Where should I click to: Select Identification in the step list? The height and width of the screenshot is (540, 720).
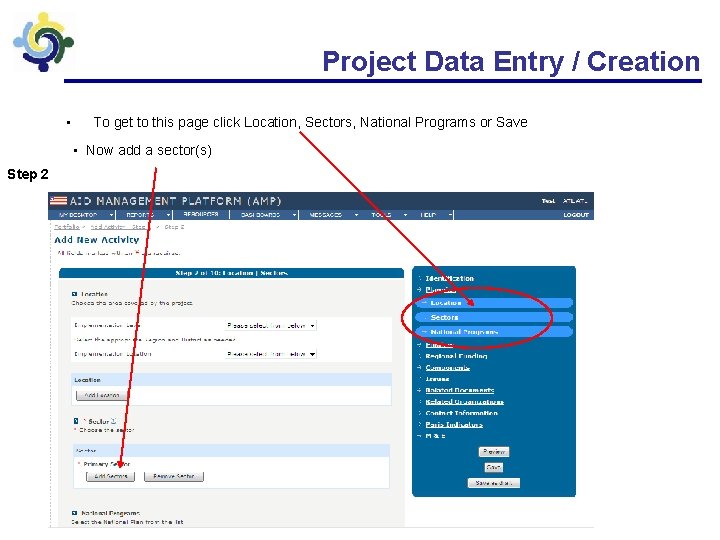pos(450,278)
